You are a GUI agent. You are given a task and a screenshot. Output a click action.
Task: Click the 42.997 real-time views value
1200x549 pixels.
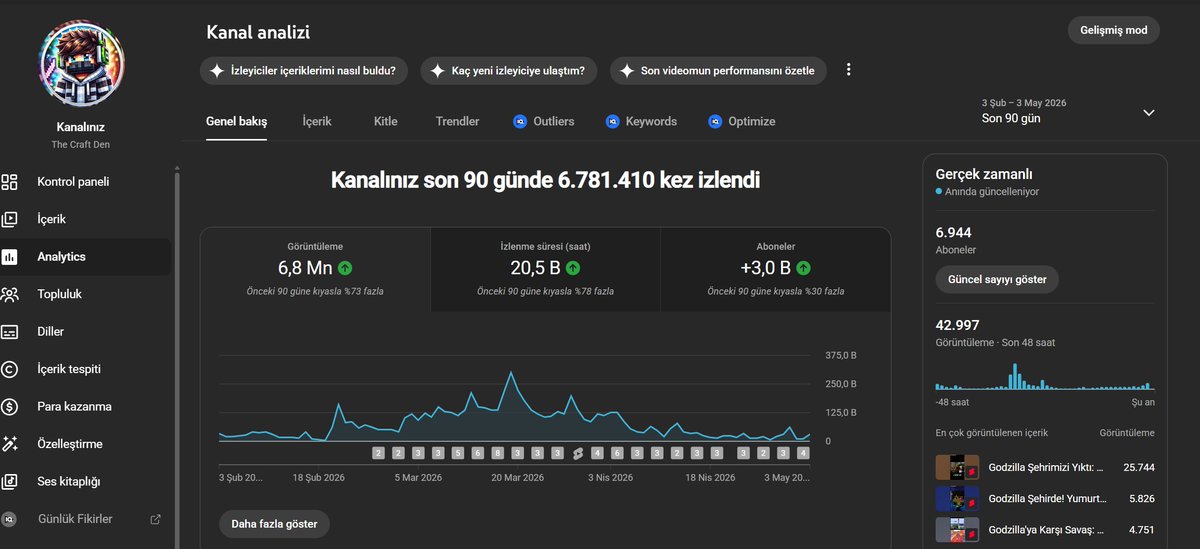click(x=957, y=325)
